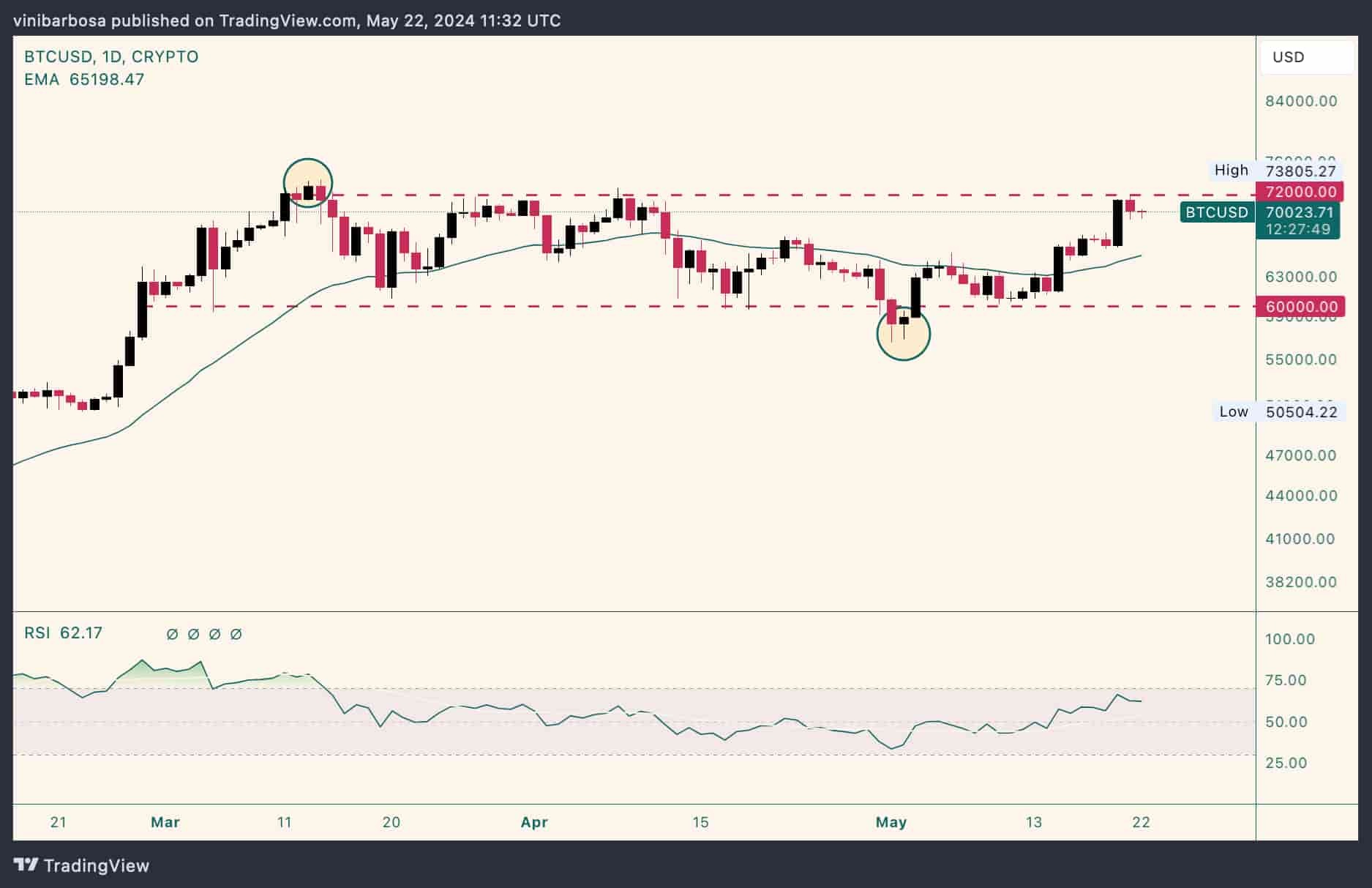Click the TradingView logo icon
This screenshot has height=888, width=1372.
(x=26, y=865)
